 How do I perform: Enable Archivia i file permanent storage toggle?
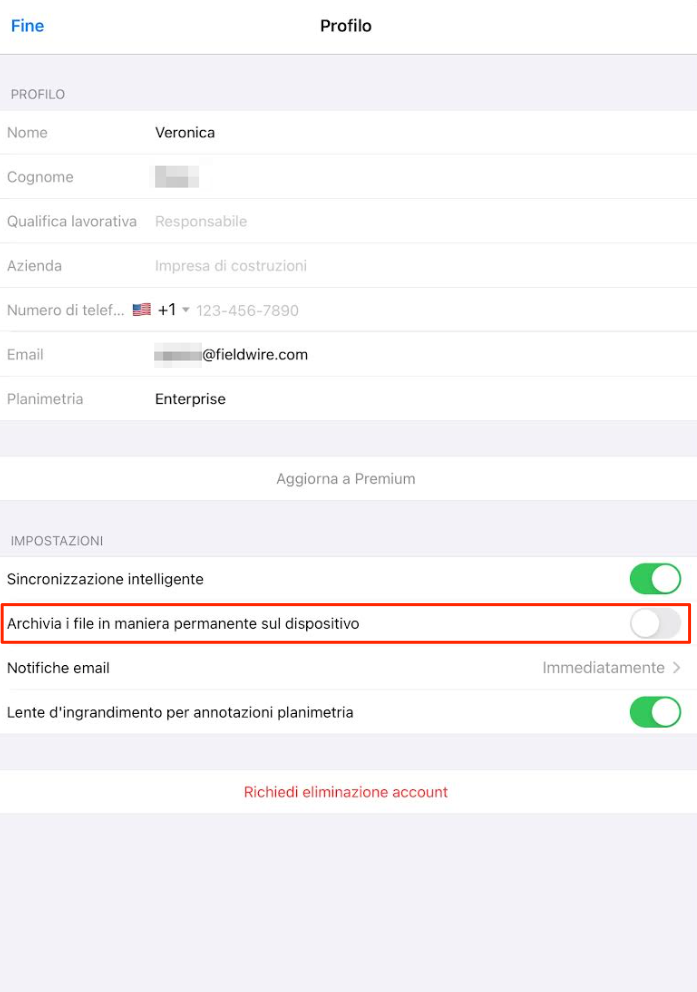click(x=655, y=623)
